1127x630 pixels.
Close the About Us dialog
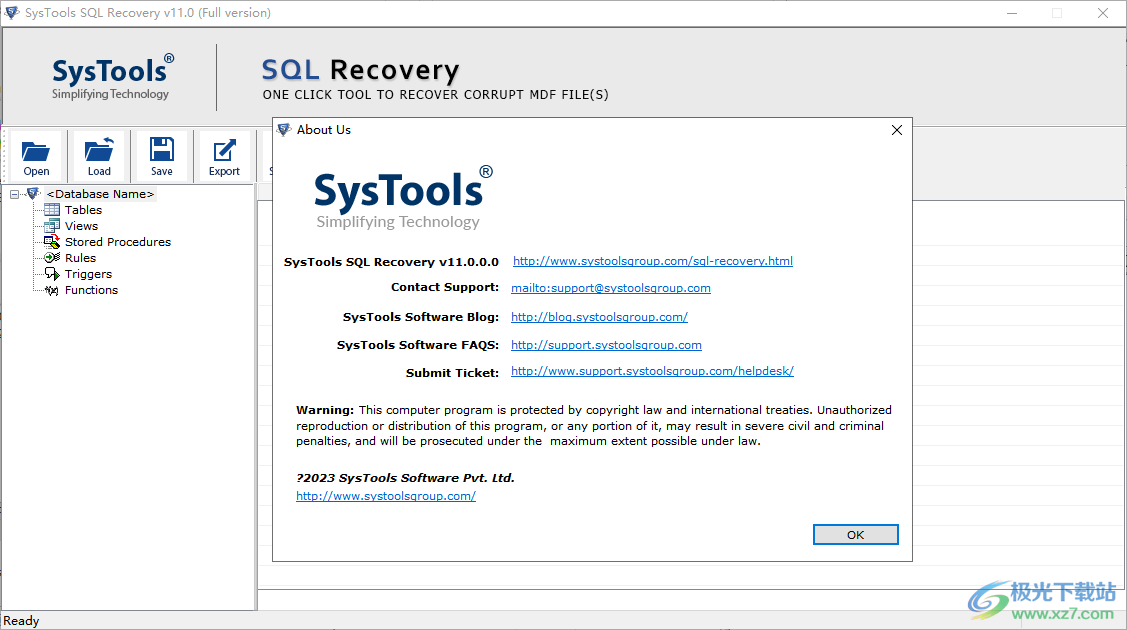896,130
